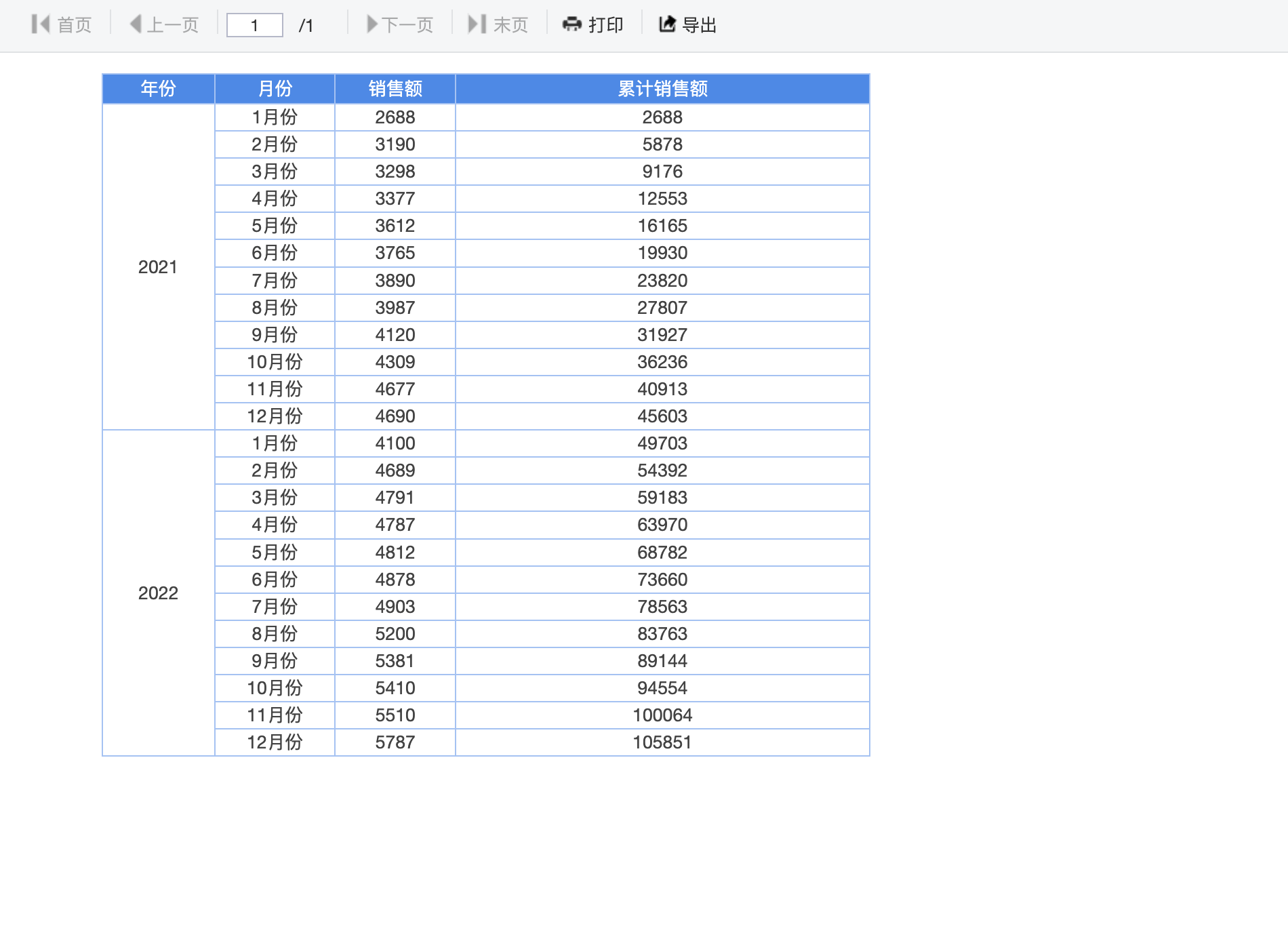
Task: Click cumulative value 31927
Action: click(x=662, y=335)
